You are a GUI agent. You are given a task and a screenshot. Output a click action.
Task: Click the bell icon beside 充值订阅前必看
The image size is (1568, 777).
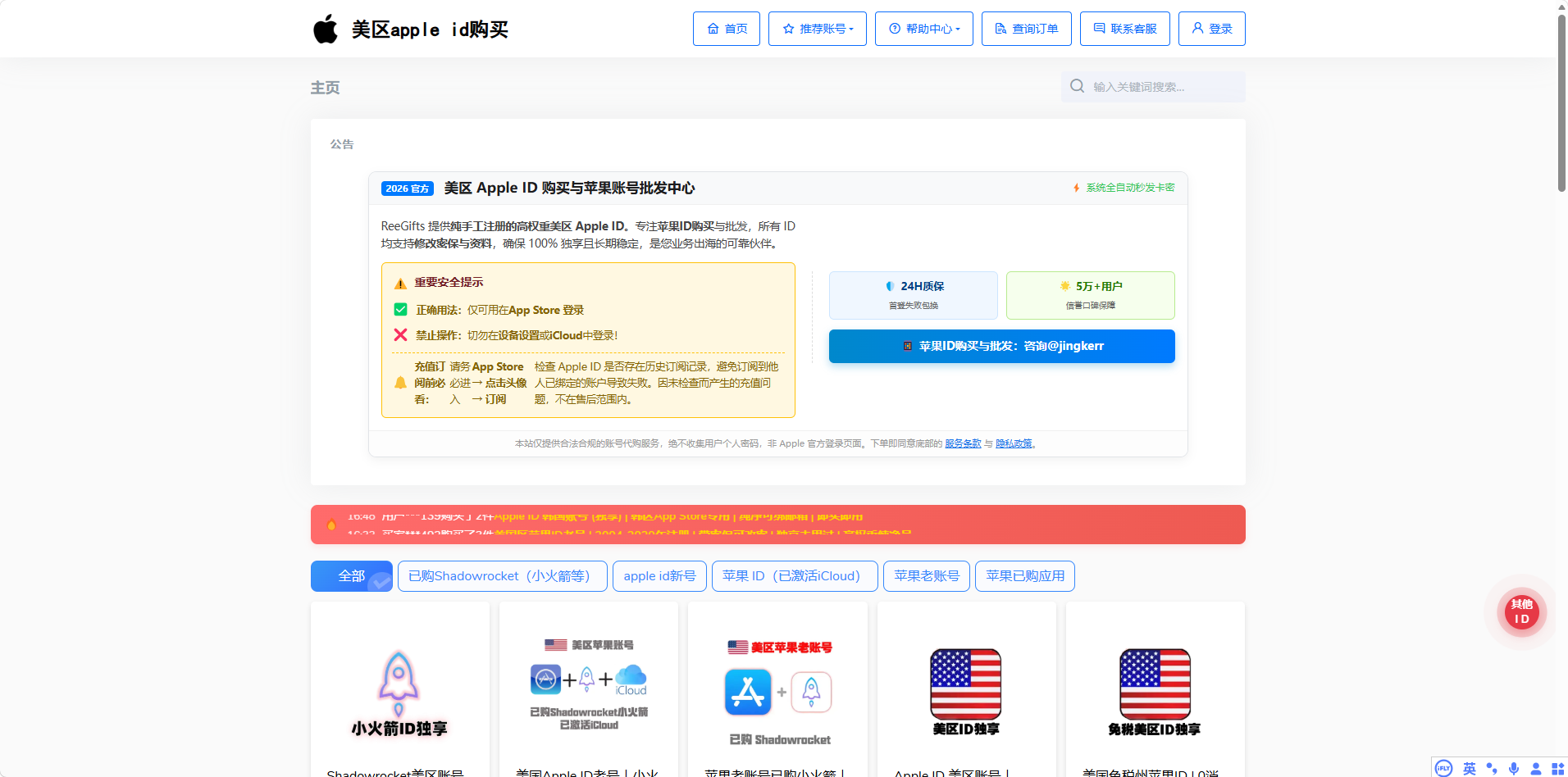tap(400, 383)
